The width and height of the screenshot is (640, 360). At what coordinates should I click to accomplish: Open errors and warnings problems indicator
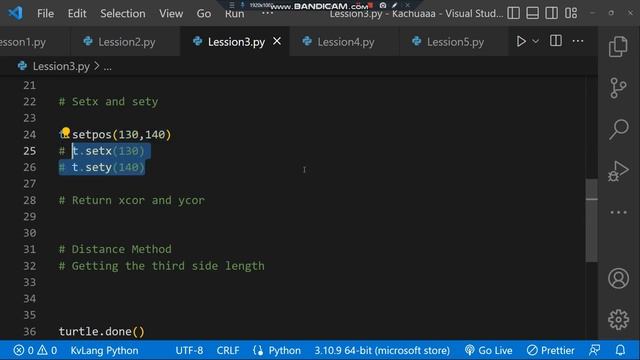(35, 350)
